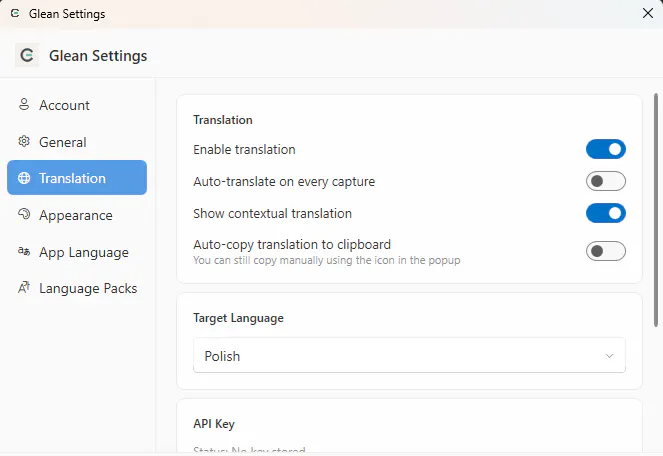Enable Auto-copy translation to clipboard
This screenshot has width=663, height=456.
(605, 251)
